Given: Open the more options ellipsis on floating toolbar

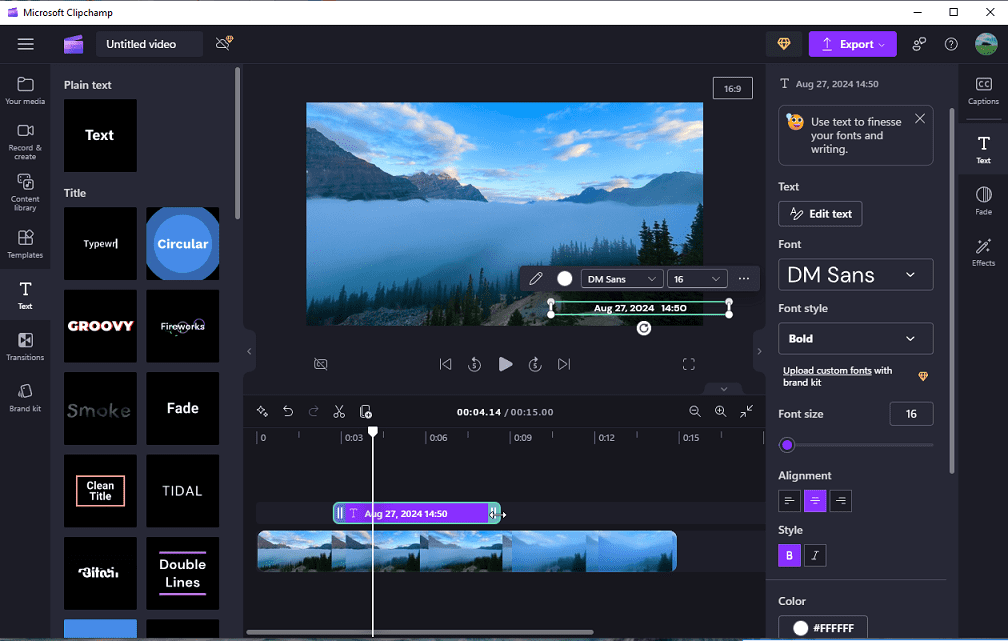Looking at the screenshot, I should 744,278.
